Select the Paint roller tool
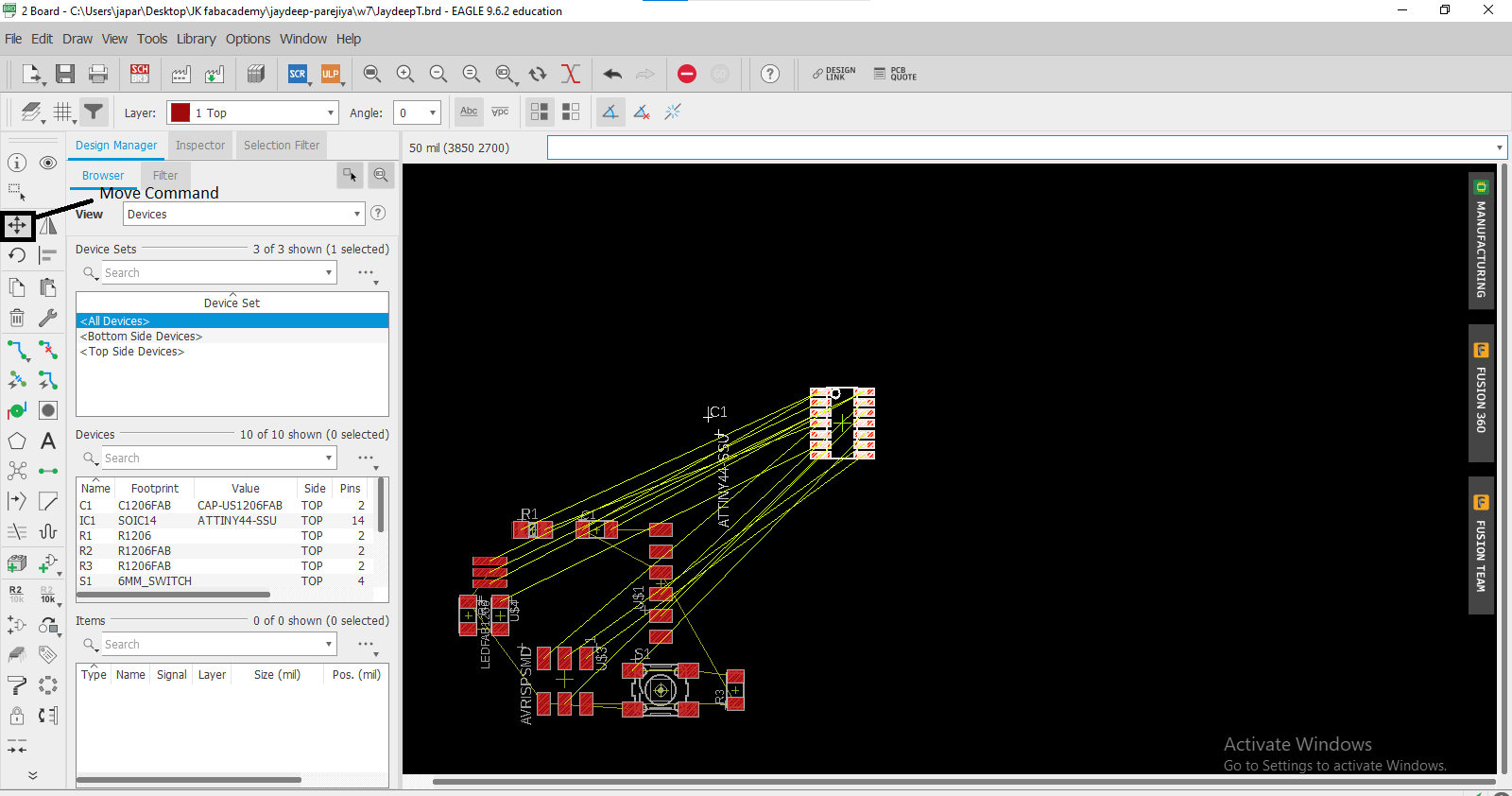 tap(17, 684)
